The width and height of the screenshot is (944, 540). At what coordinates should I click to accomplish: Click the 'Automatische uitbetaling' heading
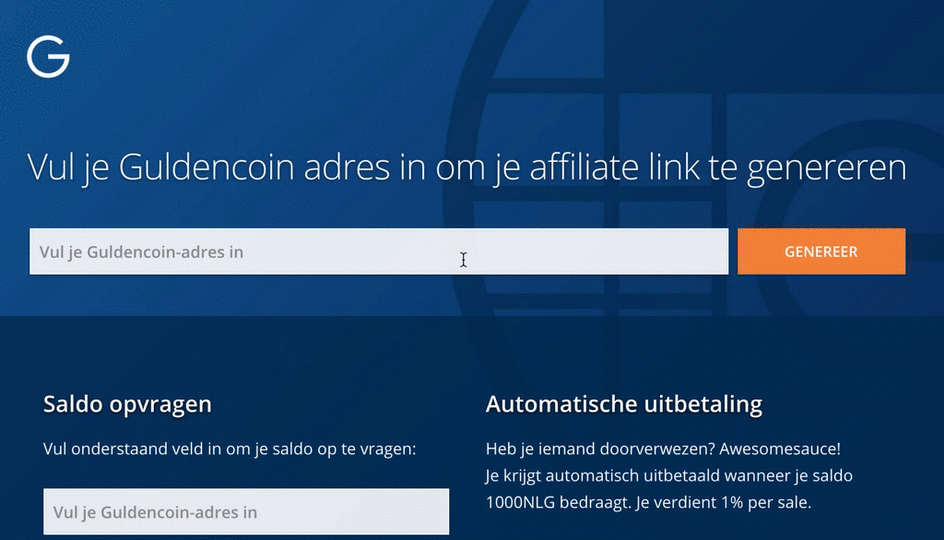pos(624,404)
